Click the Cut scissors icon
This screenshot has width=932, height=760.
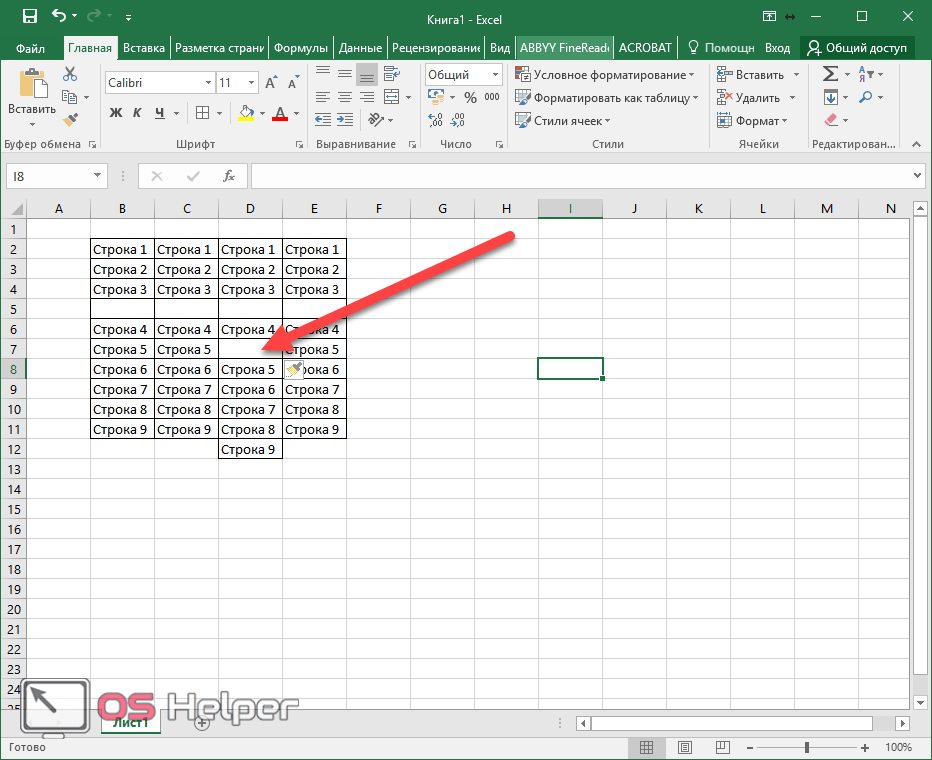(x=70, y=75)
